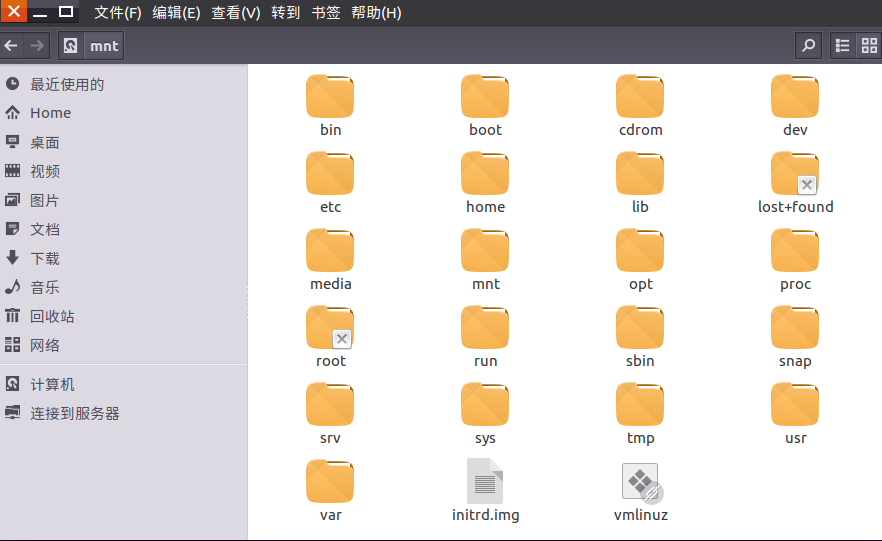The image size is (882, 541).
Task: Maximize the file manager window
Action: (66, 12)
